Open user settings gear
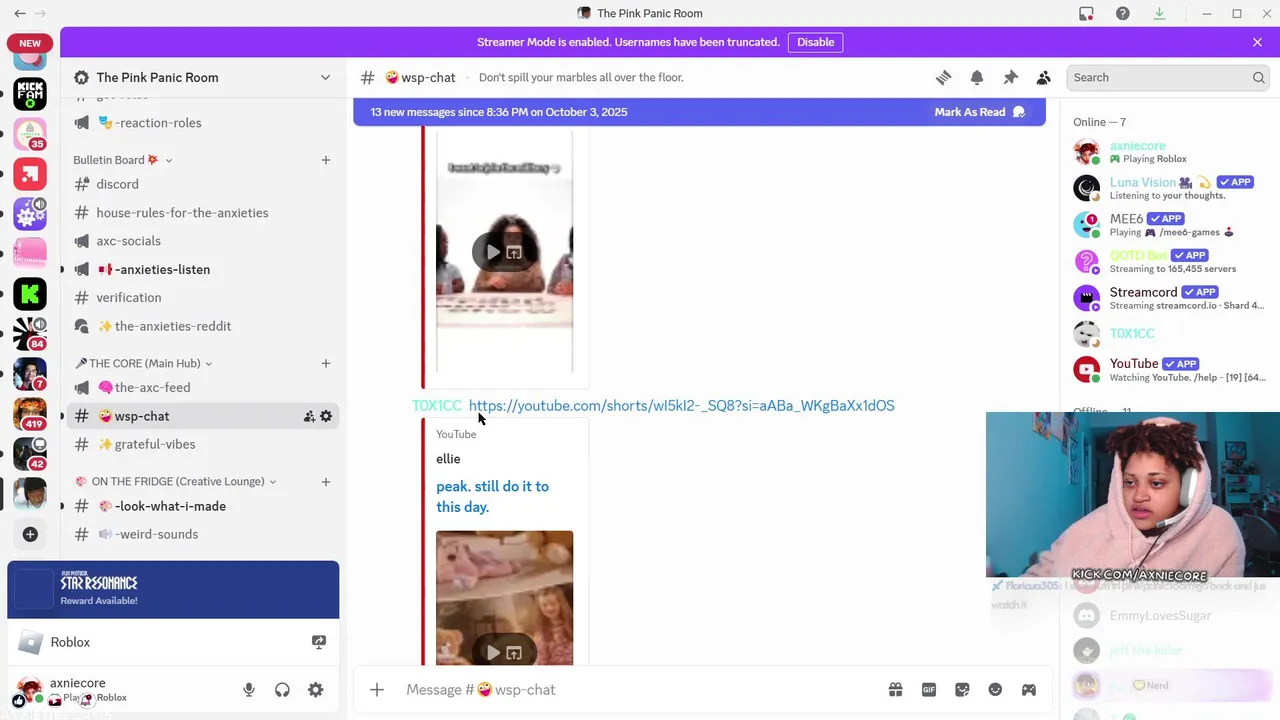The width and height of the screenshot is (1280, 720). click(315, 689)
